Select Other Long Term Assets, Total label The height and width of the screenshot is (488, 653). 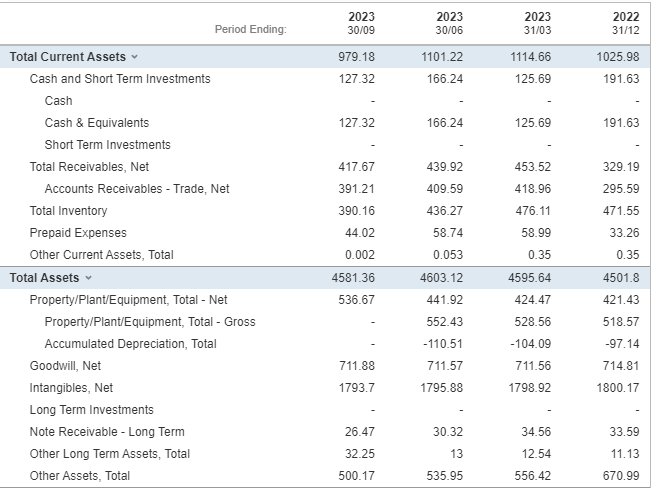click(x=110, y=454)
